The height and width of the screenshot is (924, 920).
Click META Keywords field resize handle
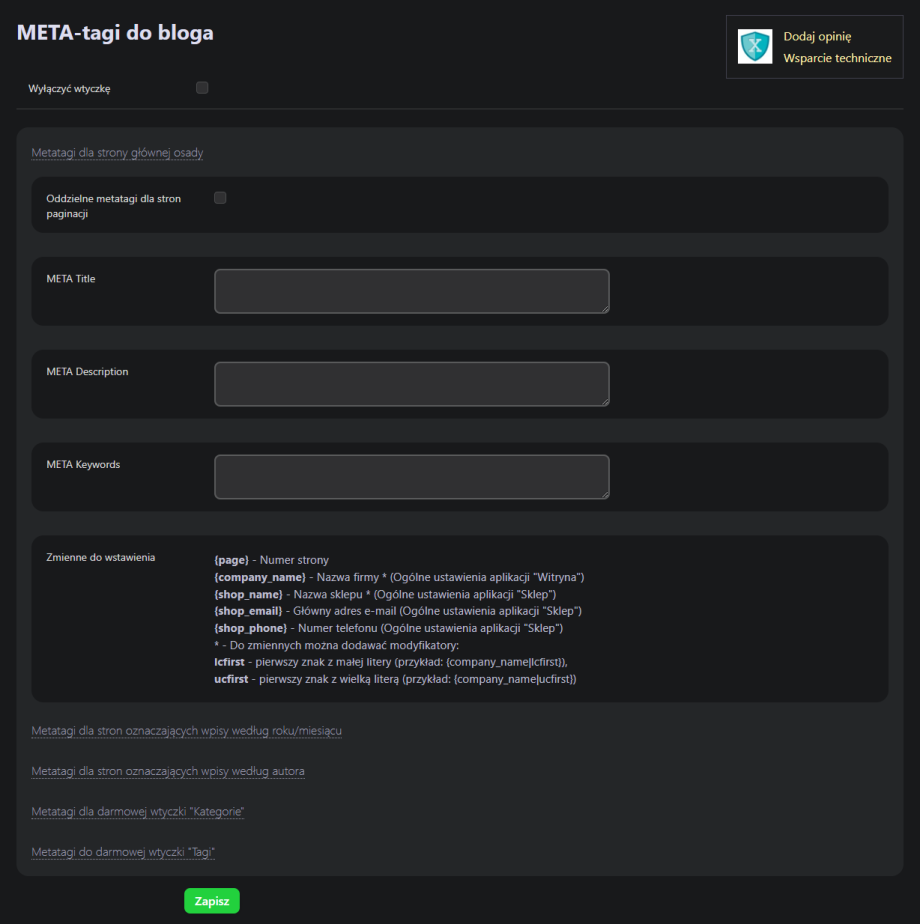(604, 494)
